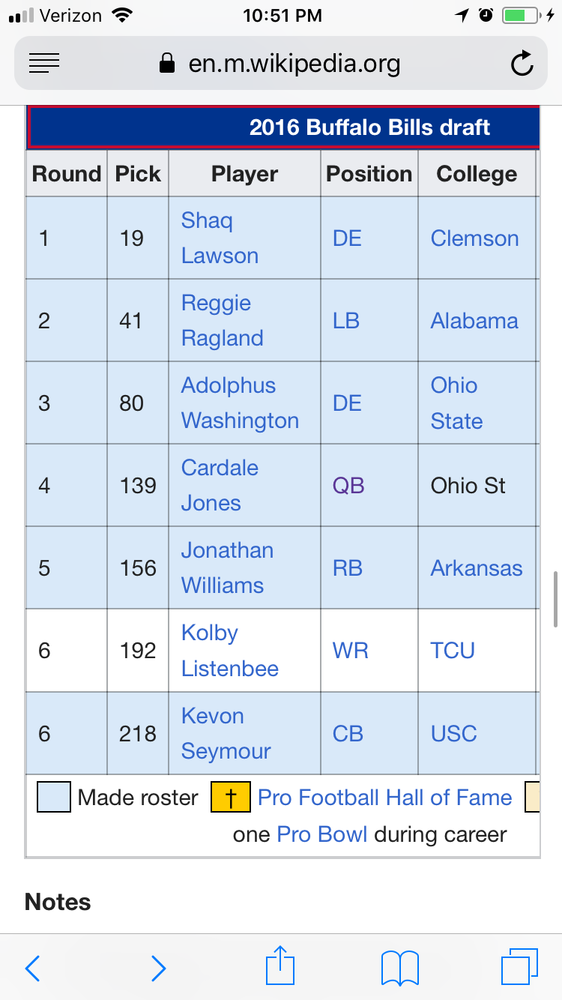
Task: Tap the yellow Hall of Fame dagger swatch
Action: [x=231, y=797]
